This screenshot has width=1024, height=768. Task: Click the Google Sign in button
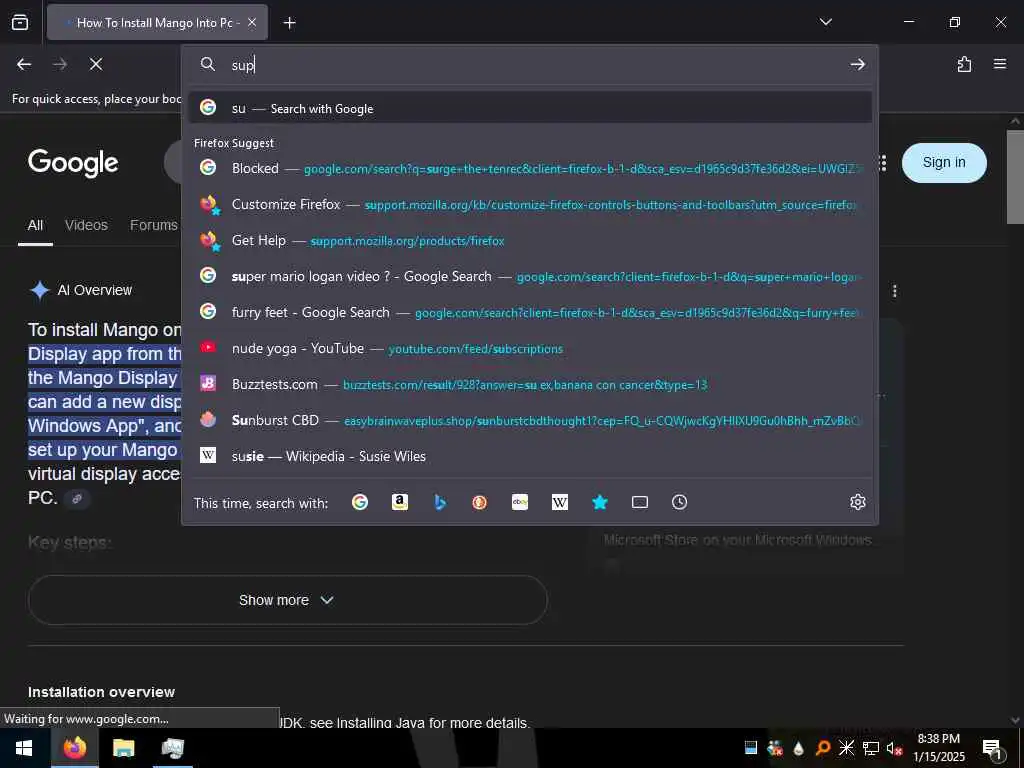click(944, 163)
